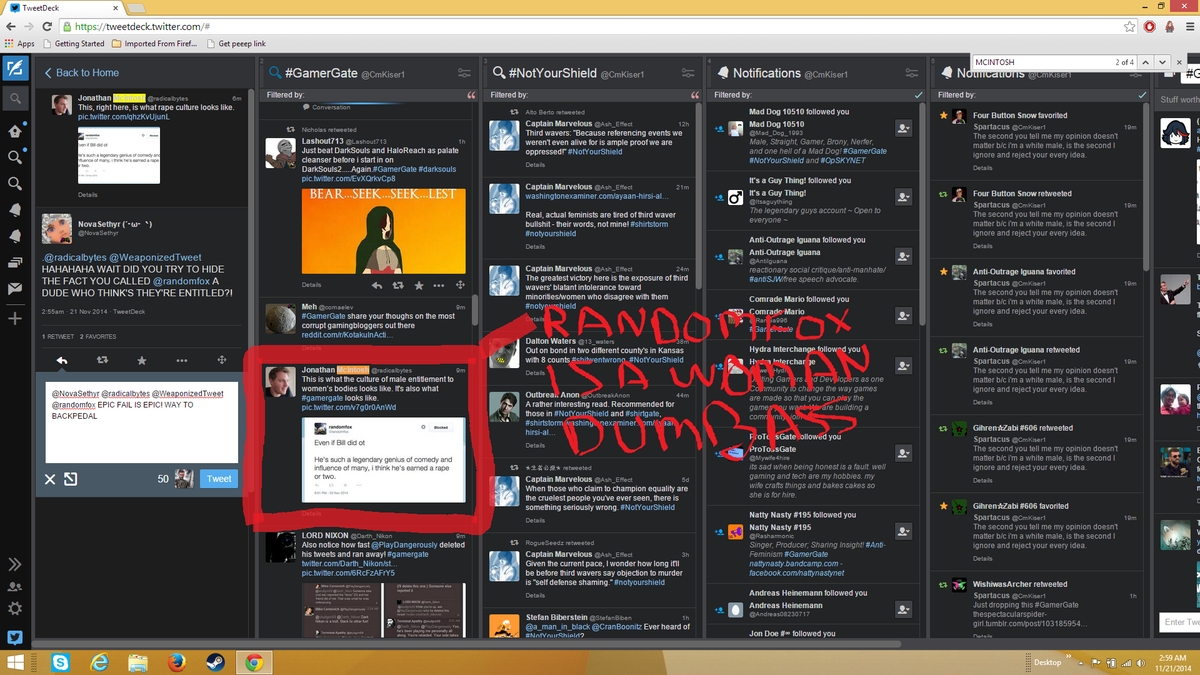Open Skype from the Windows taskbar
The image size is (1200, 675).
pos(62,662)
